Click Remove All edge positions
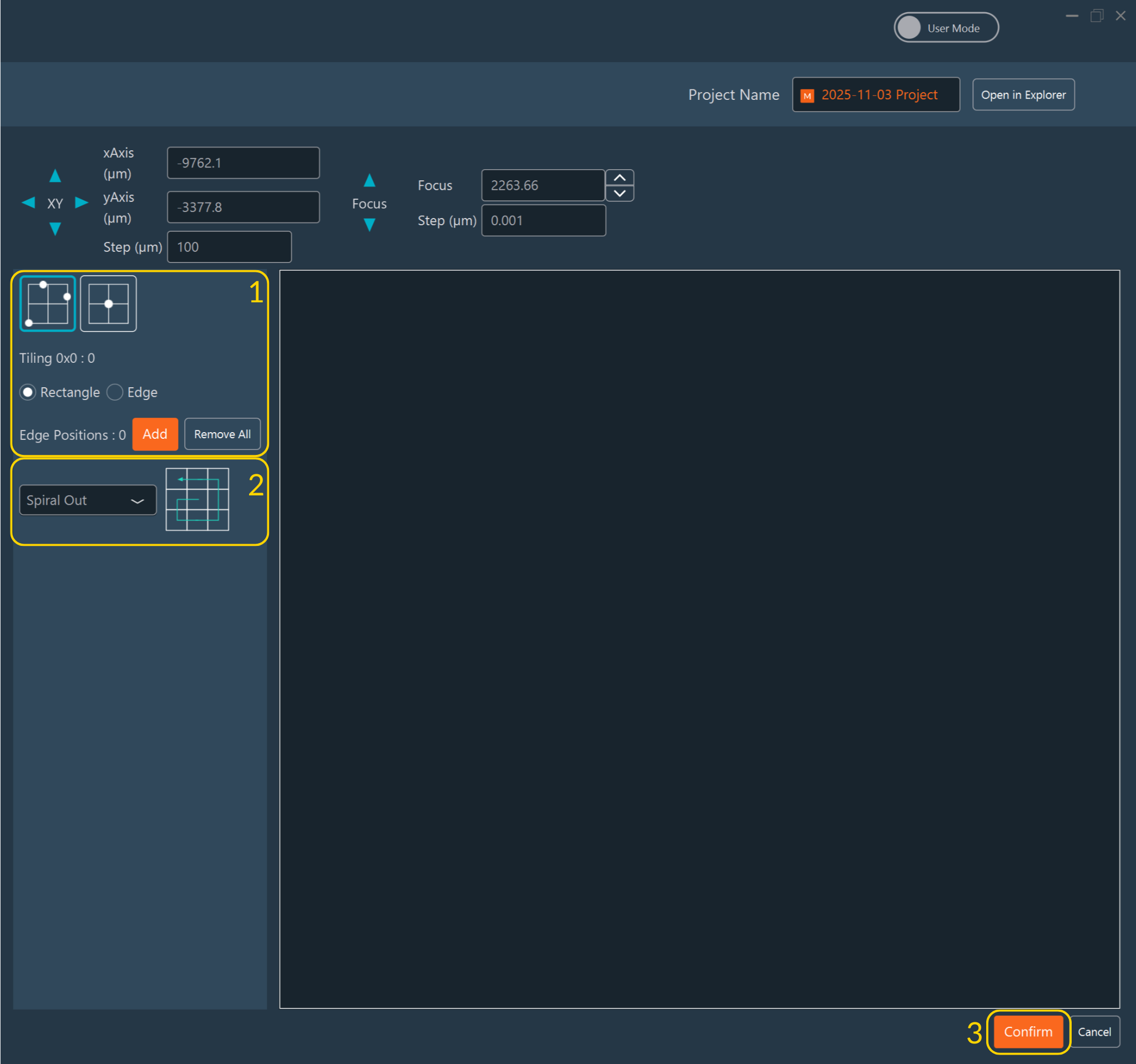 222,434
